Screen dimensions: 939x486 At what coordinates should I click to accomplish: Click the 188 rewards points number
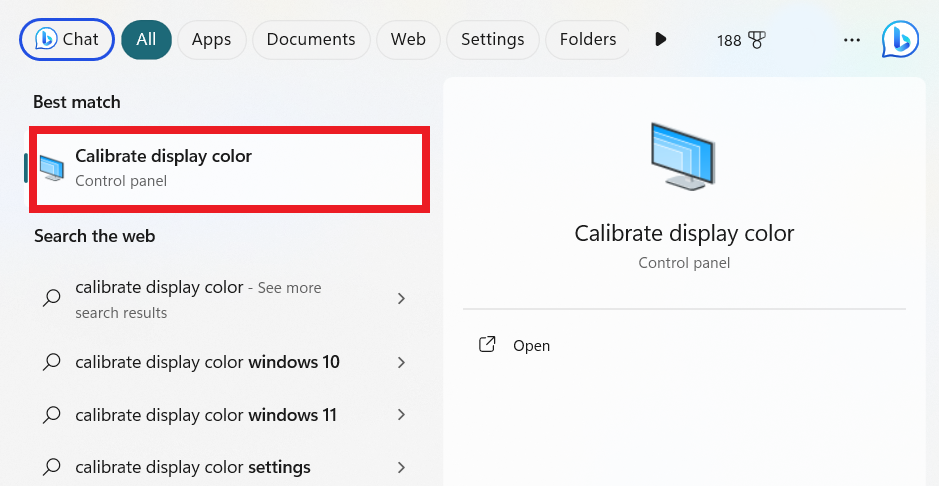729,41
